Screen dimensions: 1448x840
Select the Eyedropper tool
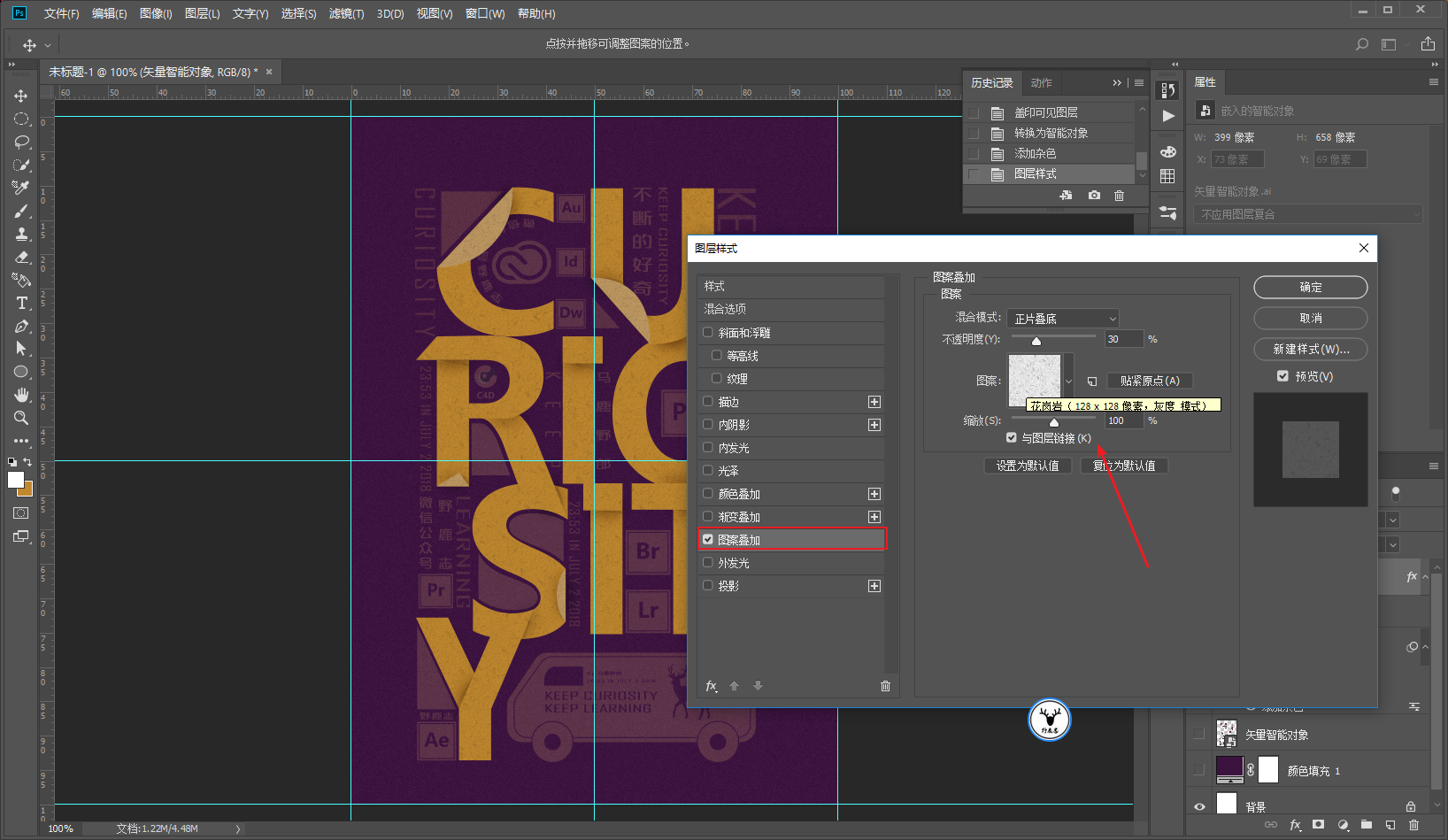(21, 188)
